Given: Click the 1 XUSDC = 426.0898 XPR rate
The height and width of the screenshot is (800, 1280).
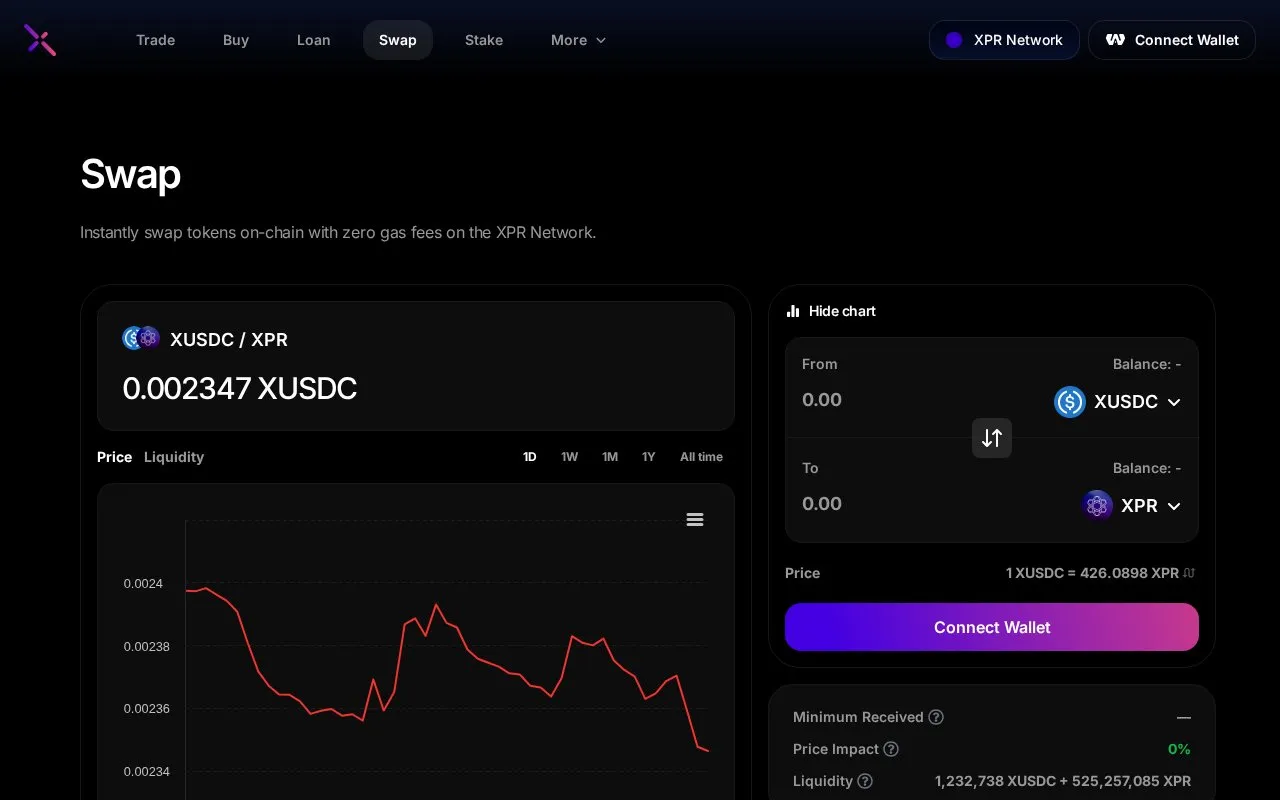Looking at the screenshot, I should coord(1092,573).
